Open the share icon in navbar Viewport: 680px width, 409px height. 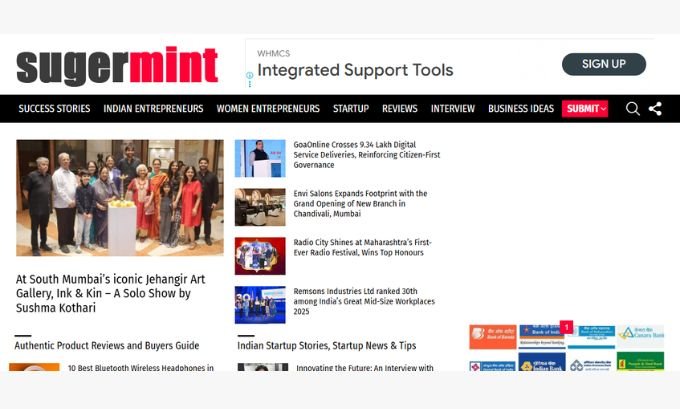(655, 108)
